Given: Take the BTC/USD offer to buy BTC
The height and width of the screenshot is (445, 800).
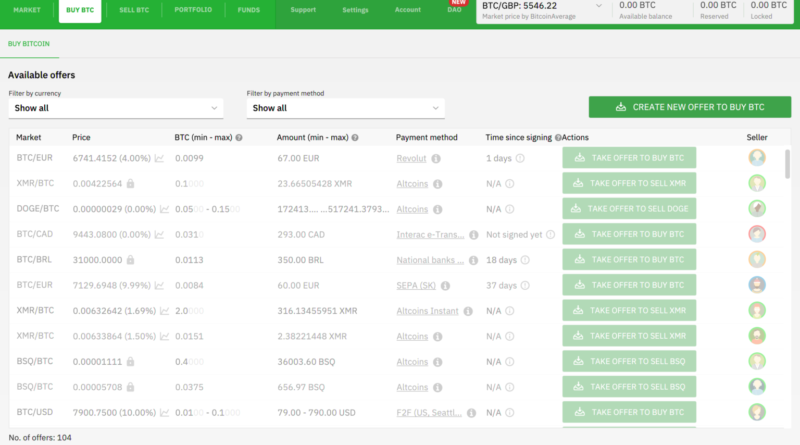Looking at the screenshot, I should click(629, 412).
